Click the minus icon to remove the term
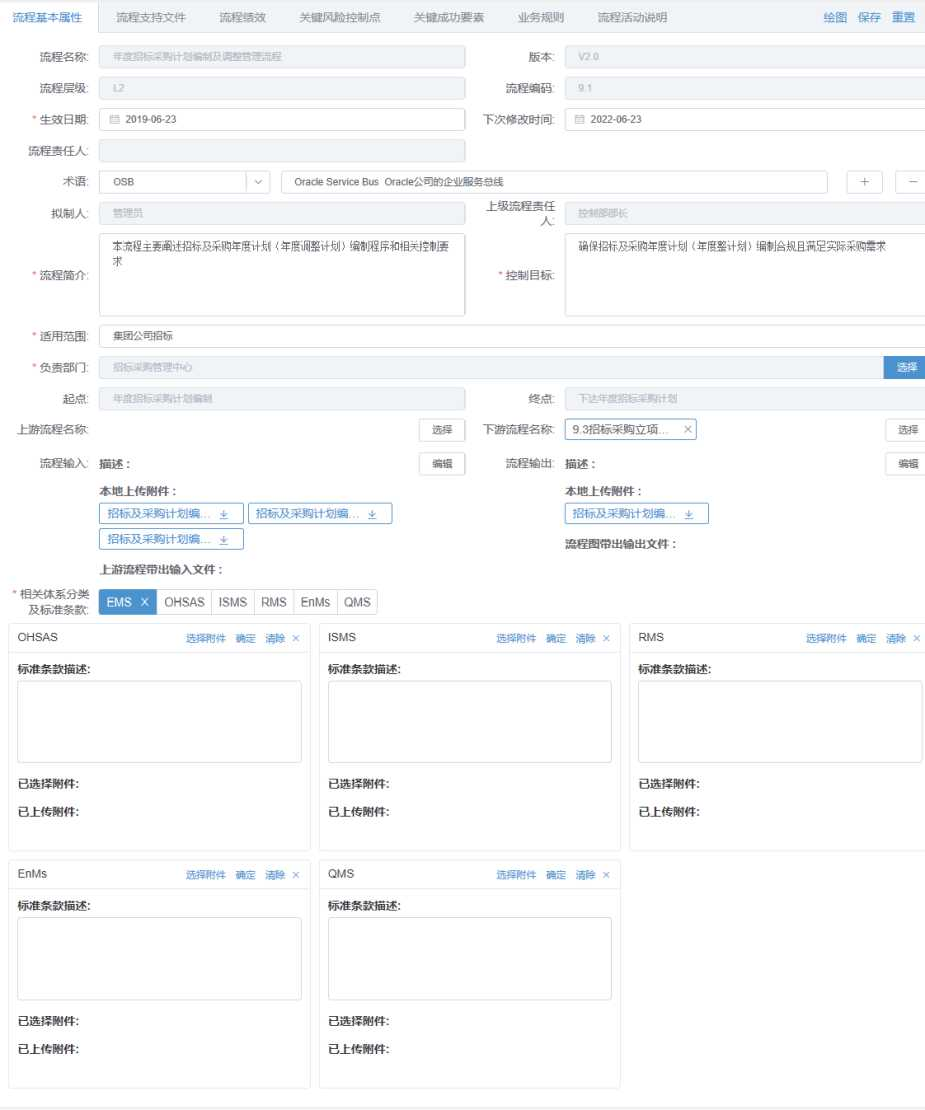This screenshot has height=1110, width=925. tap(912, 182)
